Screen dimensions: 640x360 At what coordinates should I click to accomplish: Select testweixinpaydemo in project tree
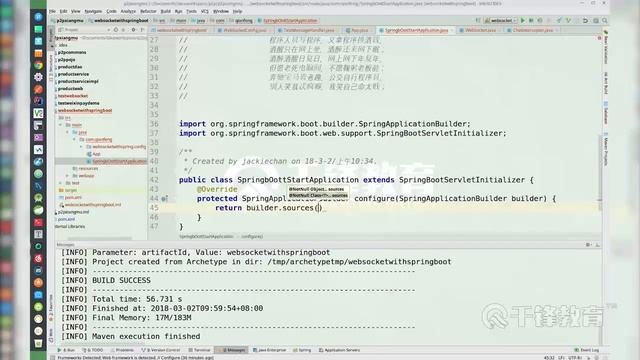tap(78, 103)
